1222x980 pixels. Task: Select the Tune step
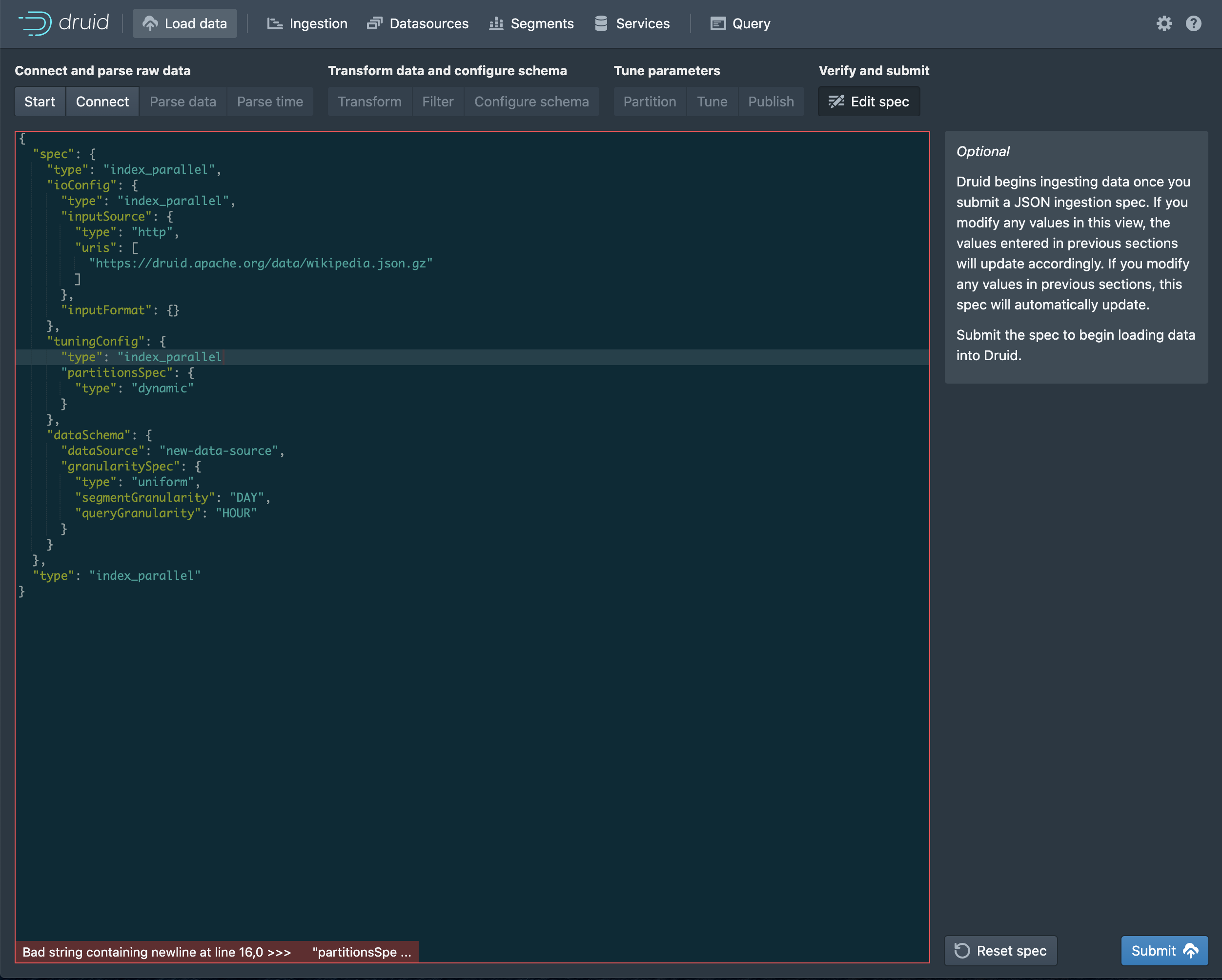tap(713, 102)
